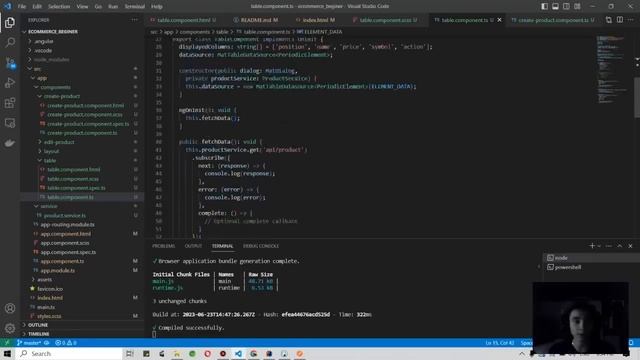The height and width of the screenshot is (360, 640).
Task: Create a new terminal with plus icon
Action: pos(592,246)
